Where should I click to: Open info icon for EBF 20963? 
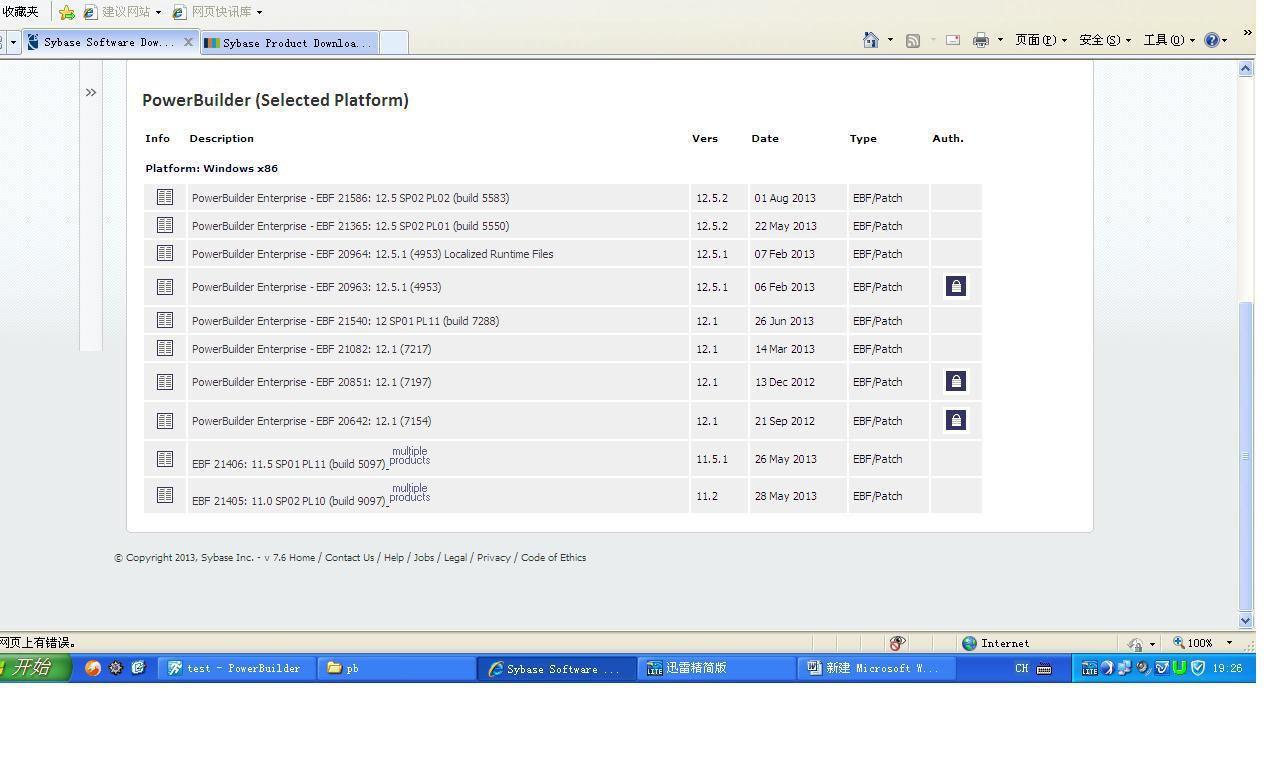165,287
